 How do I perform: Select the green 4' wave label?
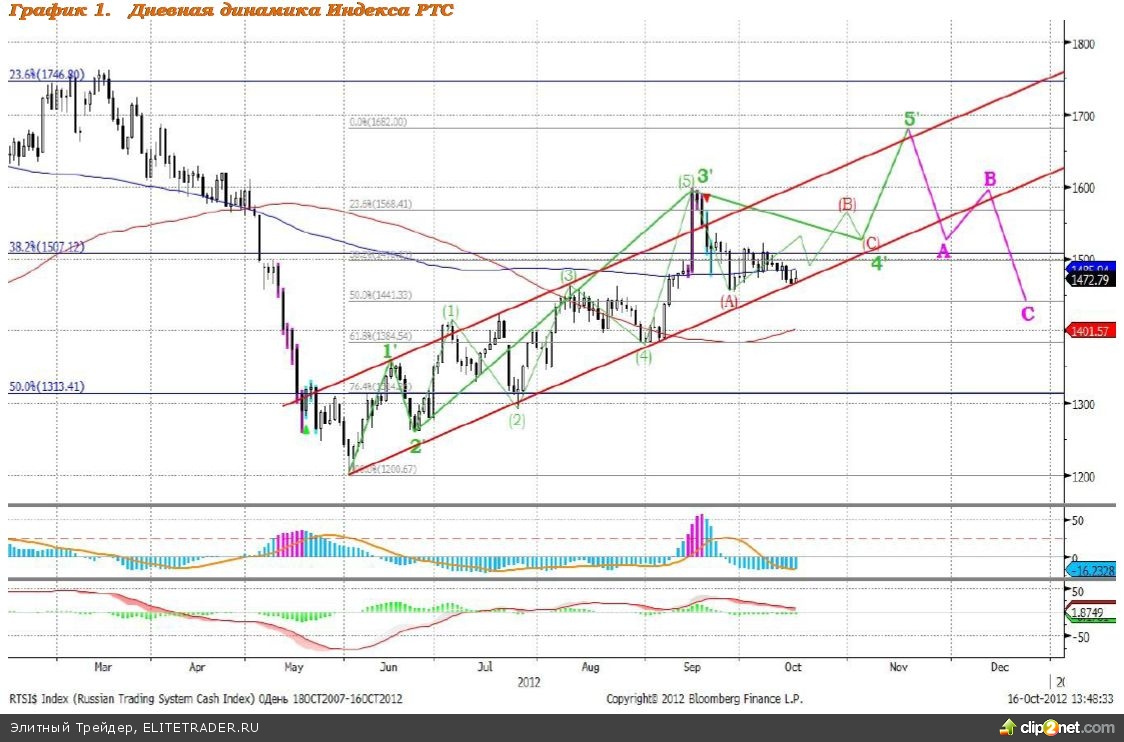point(877,264)
